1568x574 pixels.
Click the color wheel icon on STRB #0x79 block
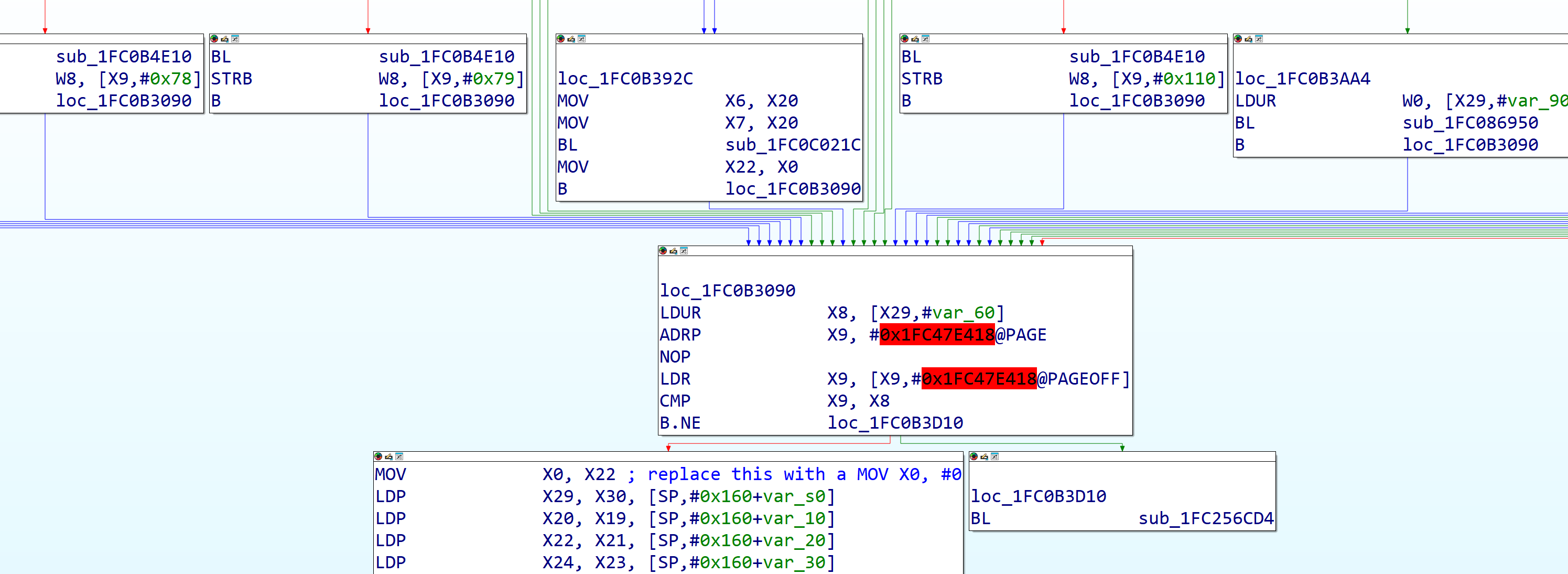214,38
